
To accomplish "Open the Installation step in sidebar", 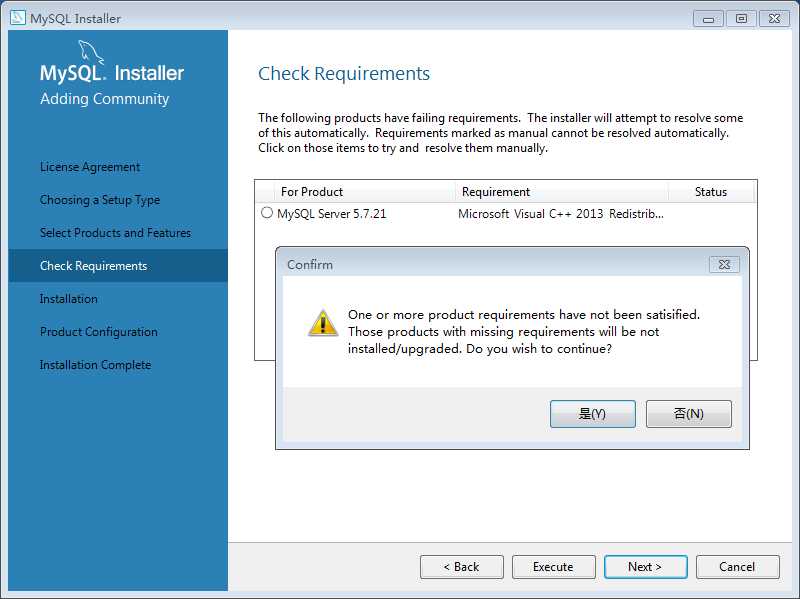I will tap(68, 299).
